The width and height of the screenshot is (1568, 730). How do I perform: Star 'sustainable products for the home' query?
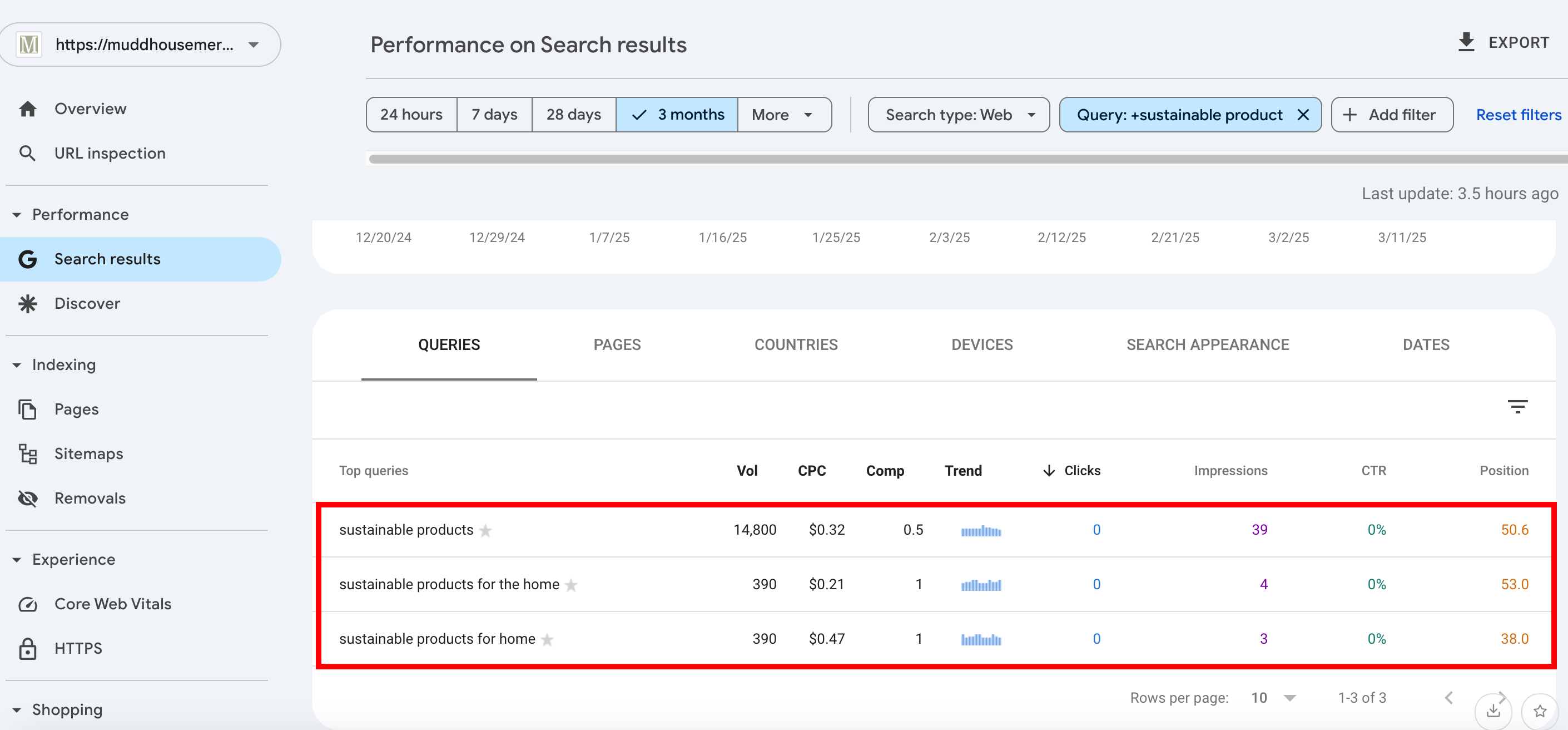click(x=571, y=585)
